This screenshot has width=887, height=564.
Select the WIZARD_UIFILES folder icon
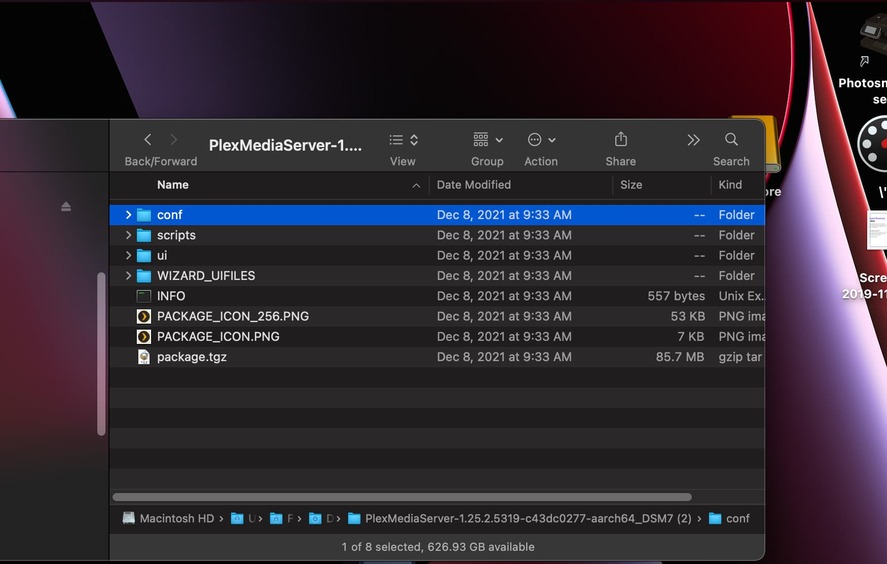pos(144,276)
